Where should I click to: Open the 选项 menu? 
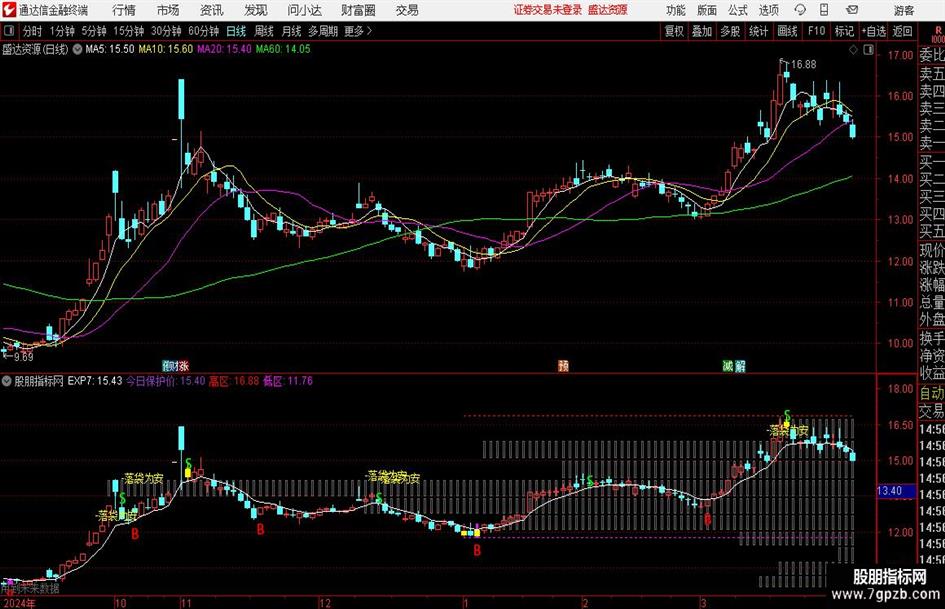768,10
